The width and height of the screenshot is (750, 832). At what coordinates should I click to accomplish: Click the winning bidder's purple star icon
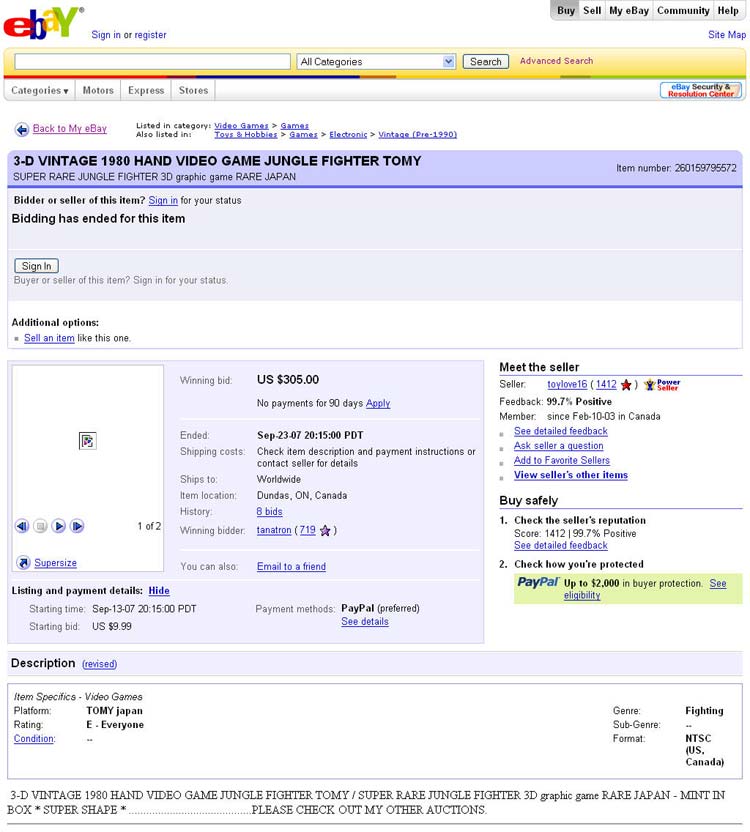click(x=325, y=530)
